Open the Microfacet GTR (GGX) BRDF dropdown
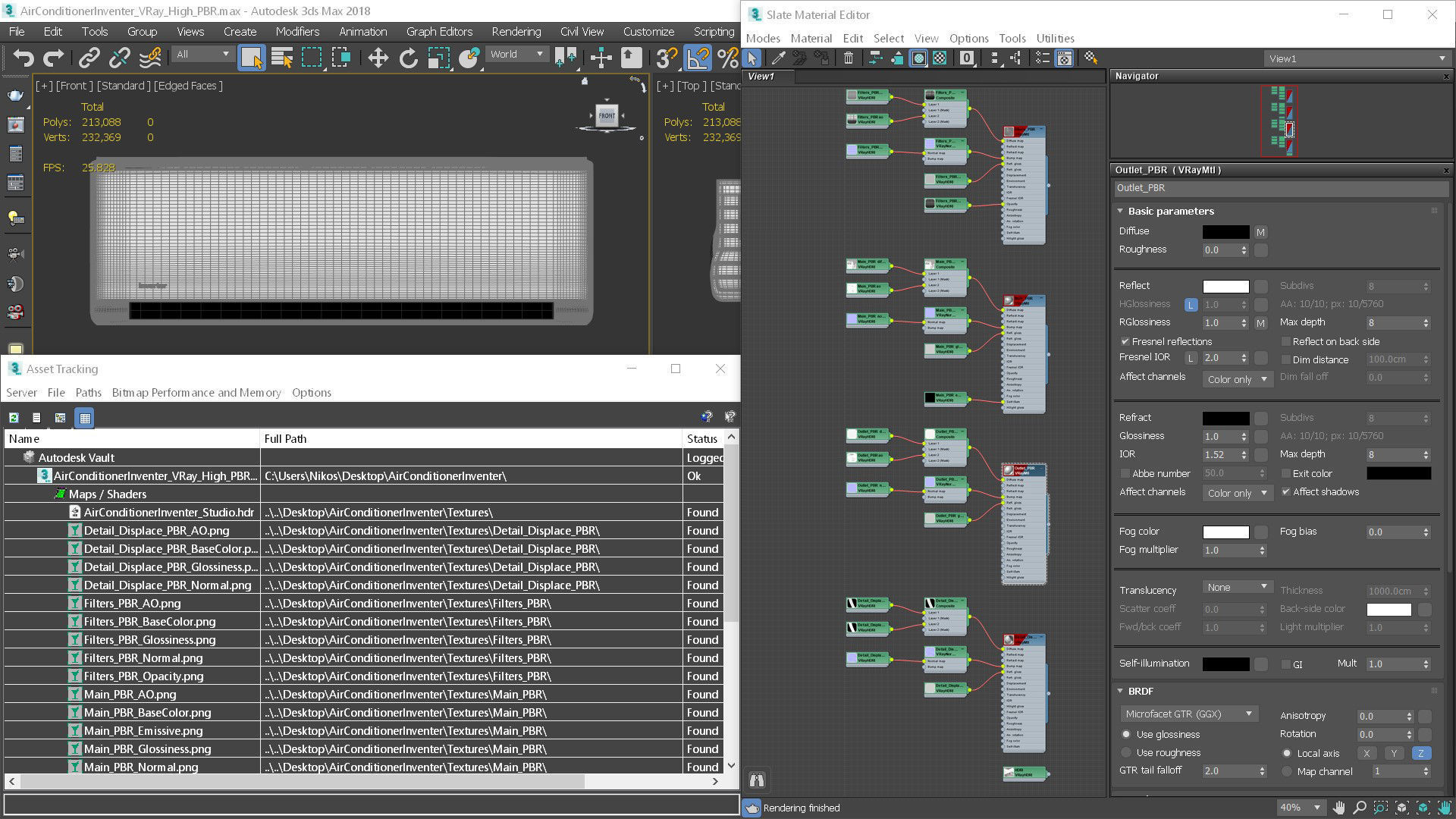This screenshot has height=819, width=1456. 1188,714
